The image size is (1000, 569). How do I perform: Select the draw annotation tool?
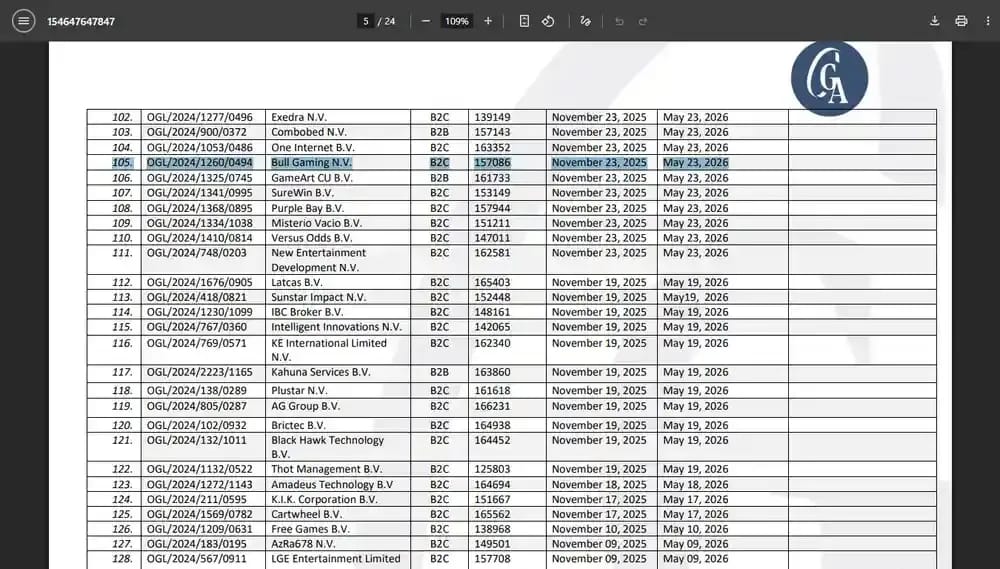[x=585, y=21]
